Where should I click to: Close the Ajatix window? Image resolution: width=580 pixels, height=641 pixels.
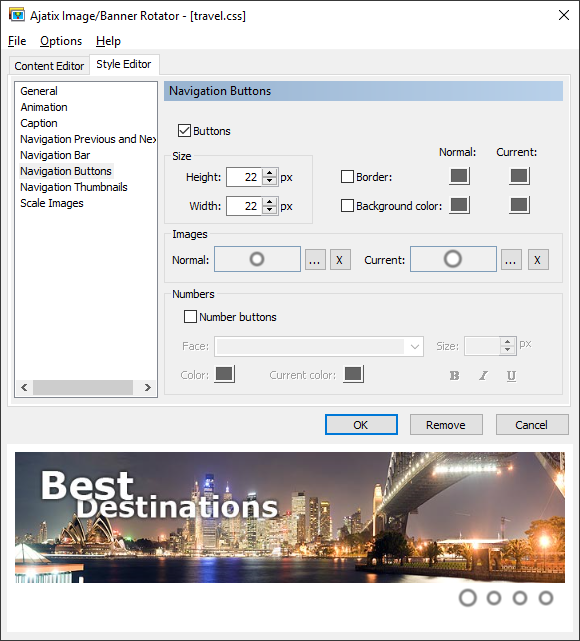(564, 16)
